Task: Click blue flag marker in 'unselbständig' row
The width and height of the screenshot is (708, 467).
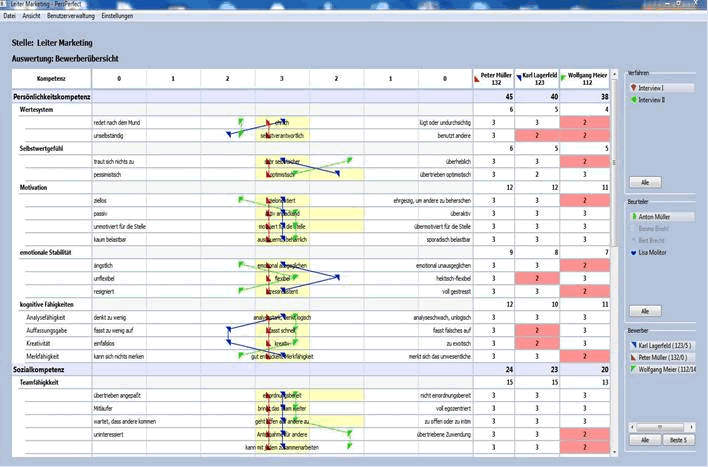Action: pos(228,134)
